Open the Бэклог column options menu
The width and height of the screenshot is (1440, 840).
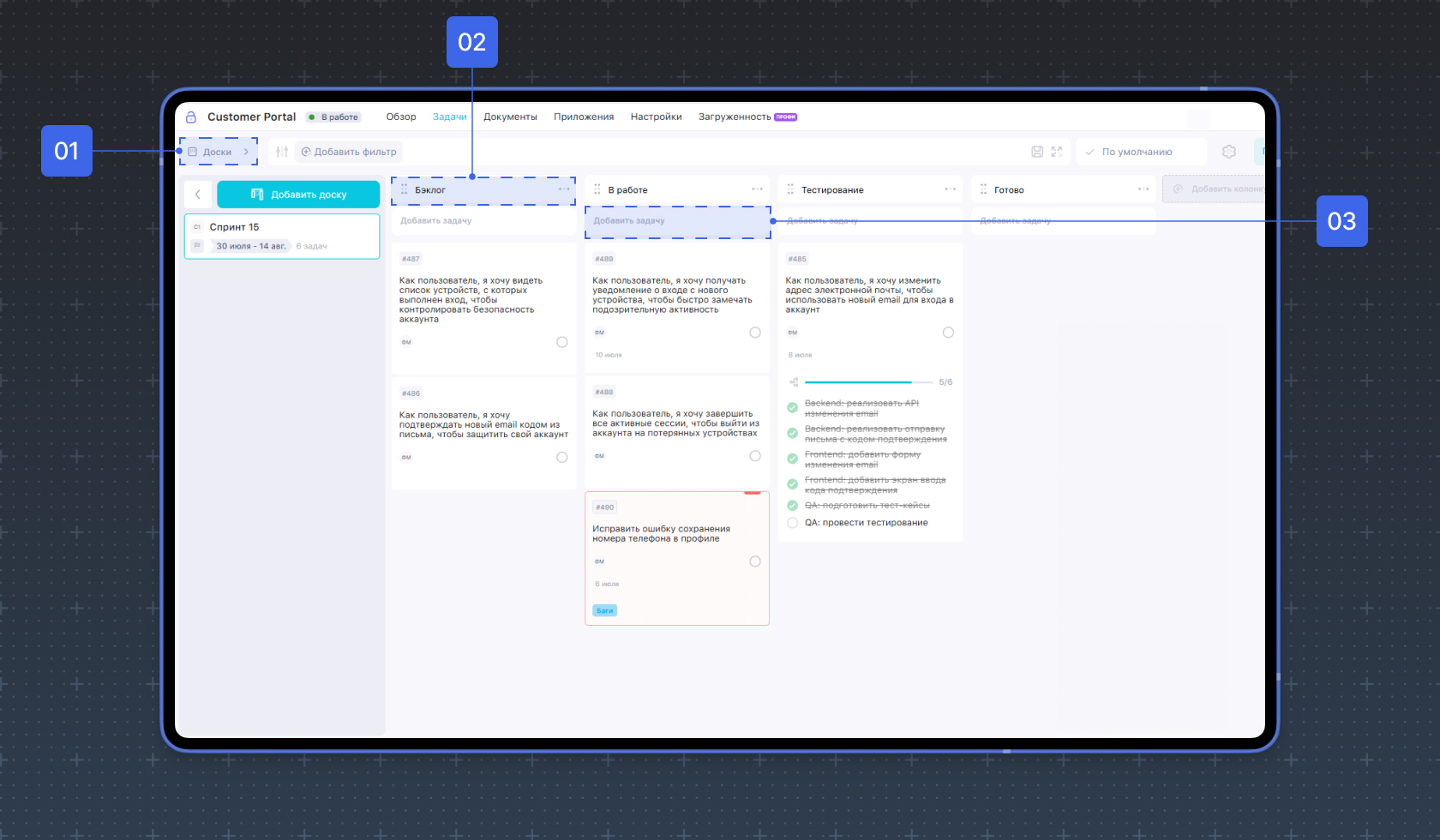pos(564,189)
